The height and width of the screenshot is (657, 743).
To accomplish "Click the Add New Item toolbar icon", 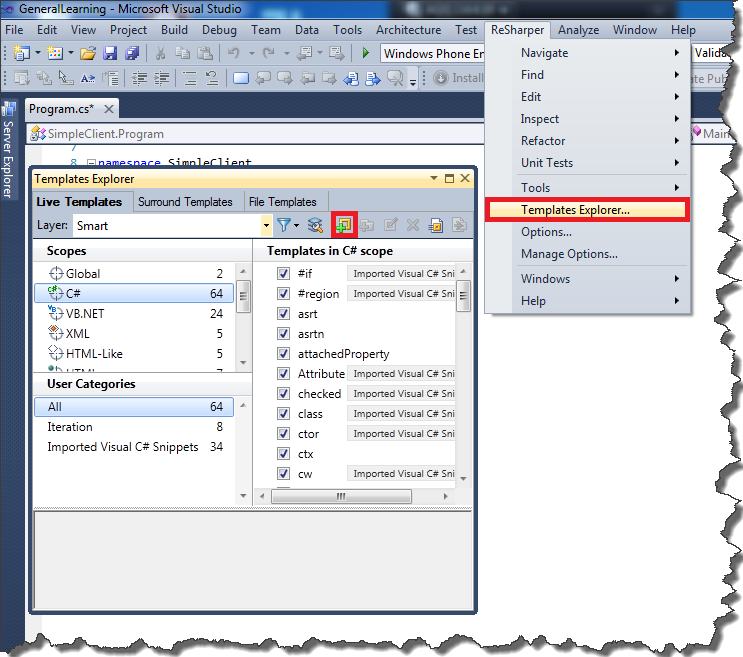I will tap(55, 53).
